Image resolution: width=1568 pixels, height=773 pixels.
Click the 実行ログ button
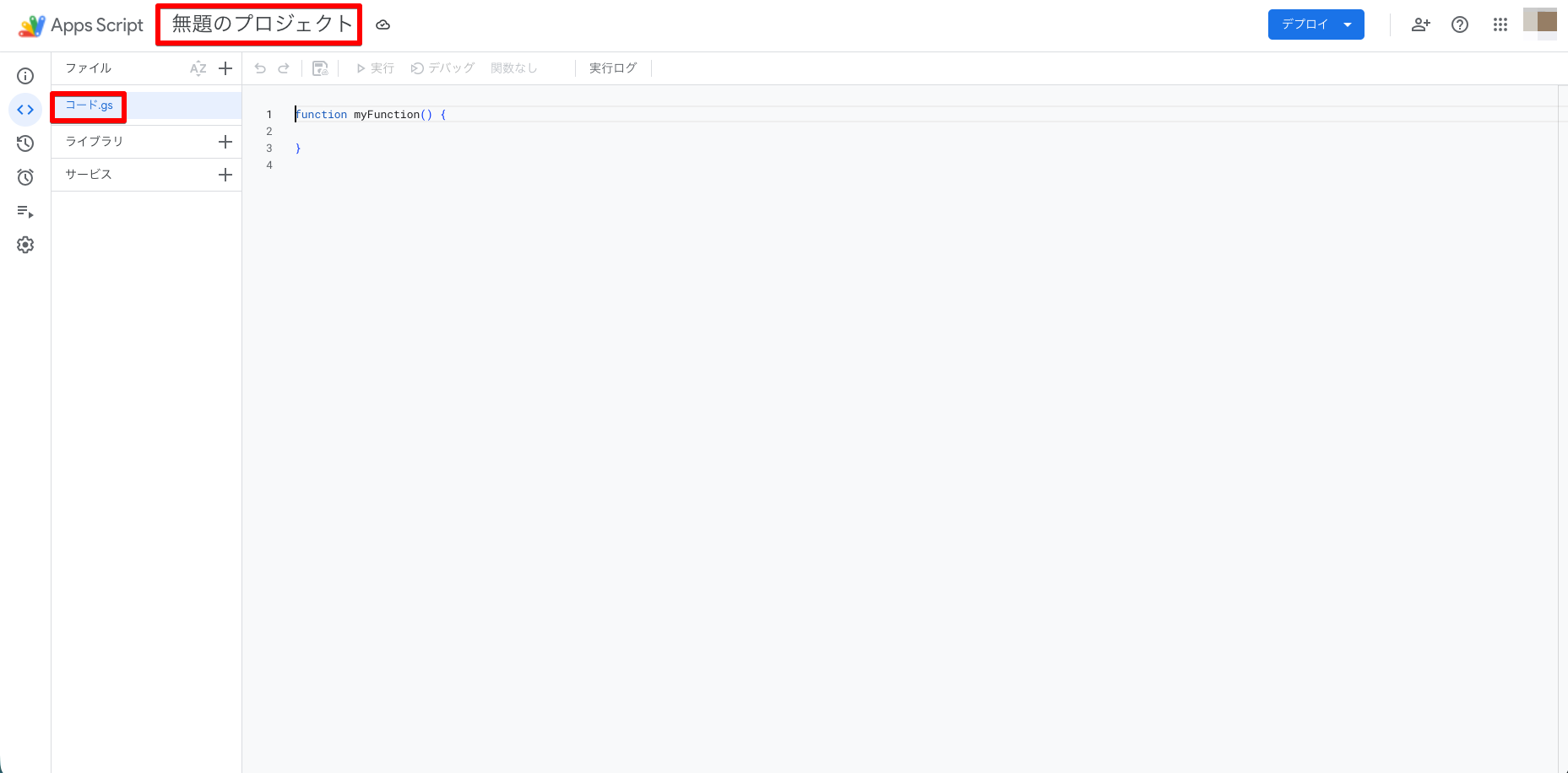(613, 68)
